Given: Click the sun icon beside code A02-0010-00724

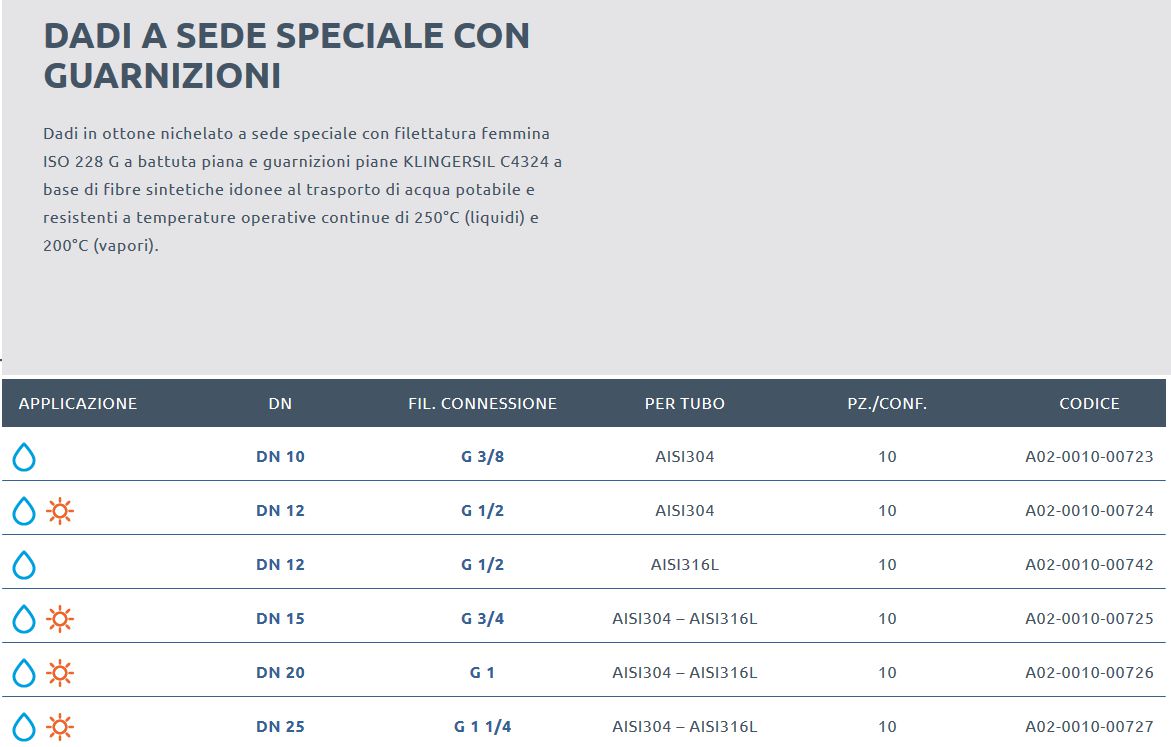Looking at the screenshot, I should (60, 512).
